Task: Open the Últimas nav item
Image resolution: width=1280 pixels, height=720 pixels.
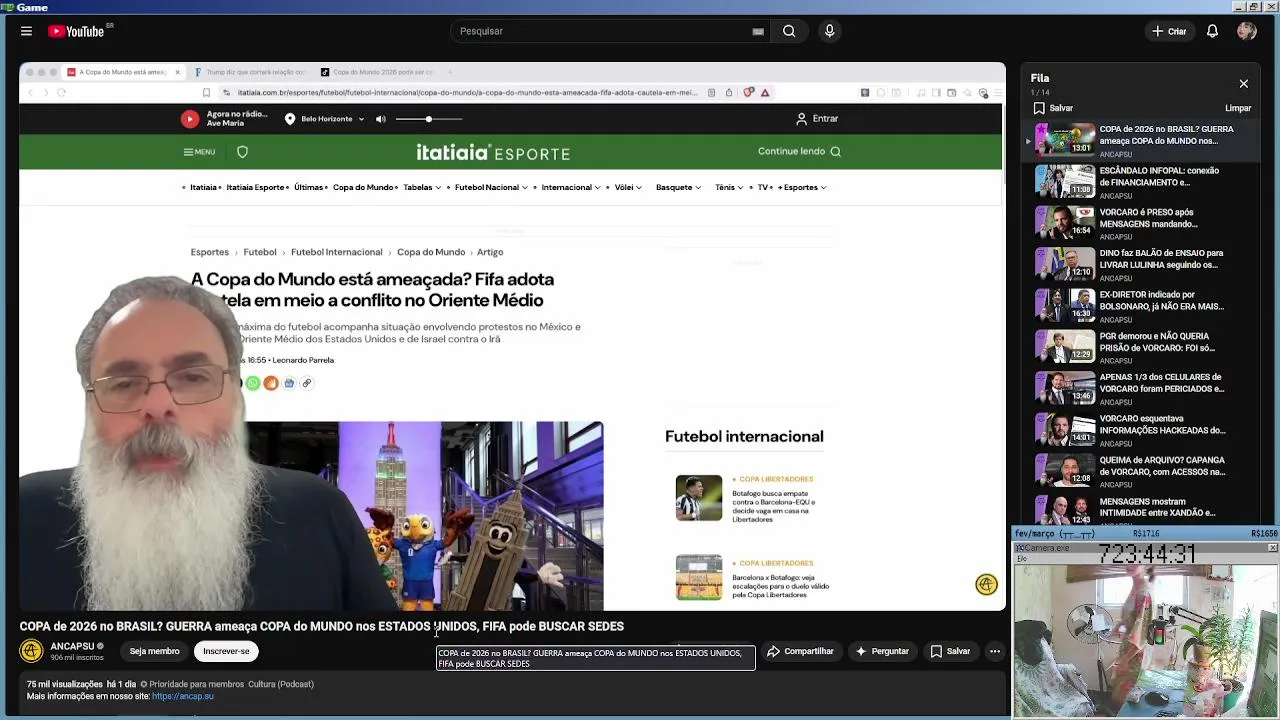Action: (308, 188)
